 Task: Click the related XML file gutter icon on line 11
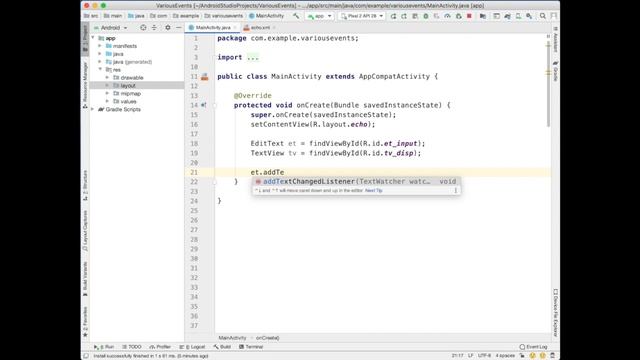click(x=204, y=77)
